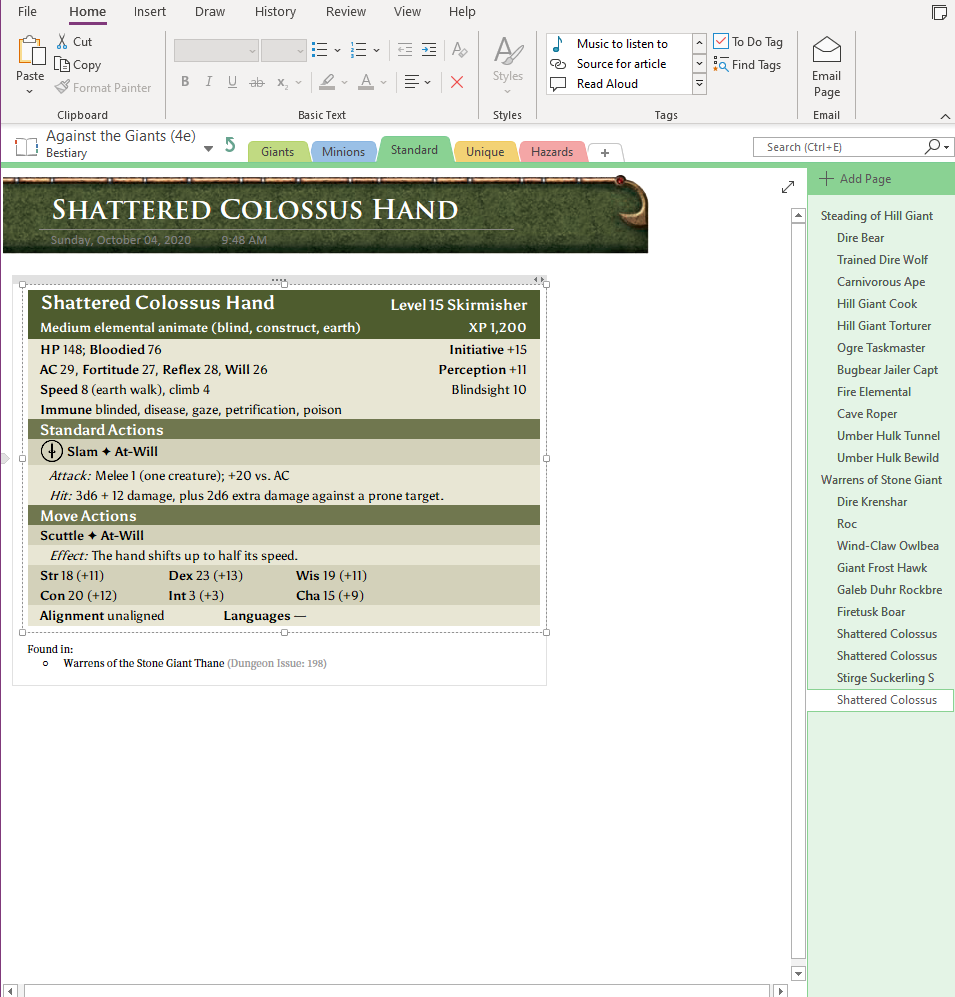Toggle strikethrough formatting
This screenshot has width=955, height=997.
tap(257, 82)
